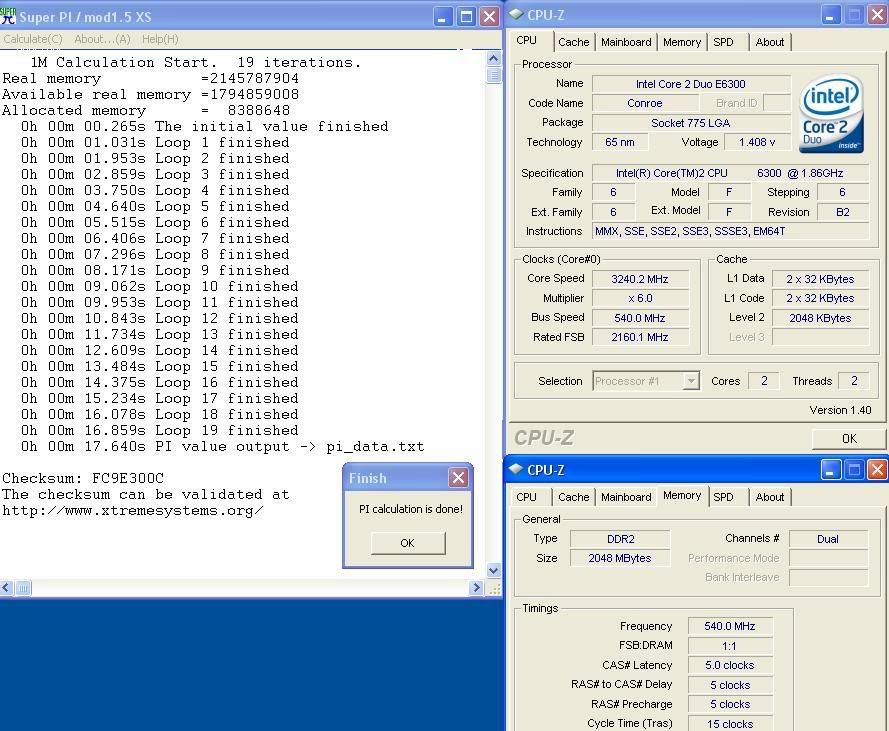Click the Super PI title bar icon

click(x=8, y=16)
